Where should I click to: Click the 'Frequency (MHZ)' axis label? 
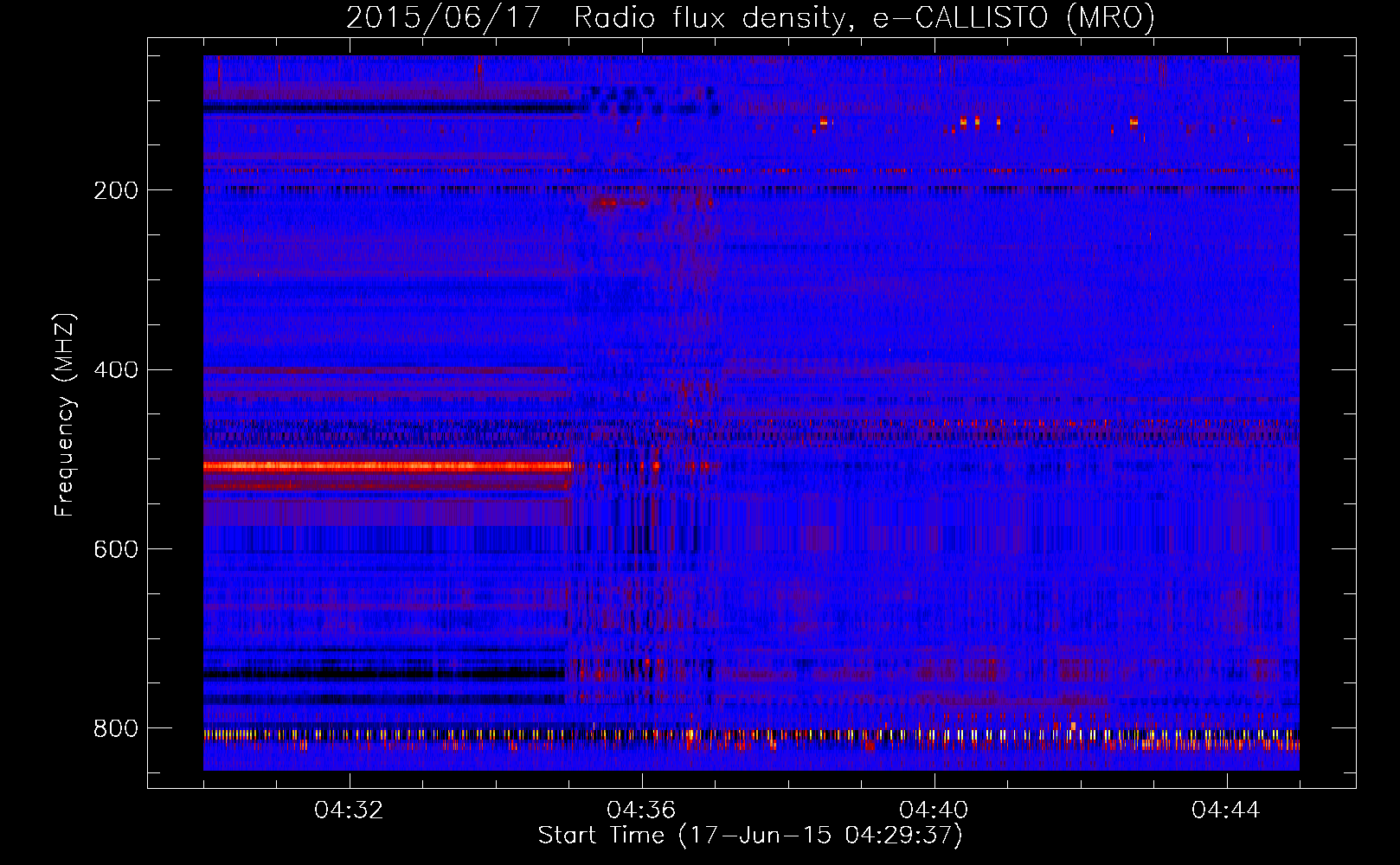64,415
